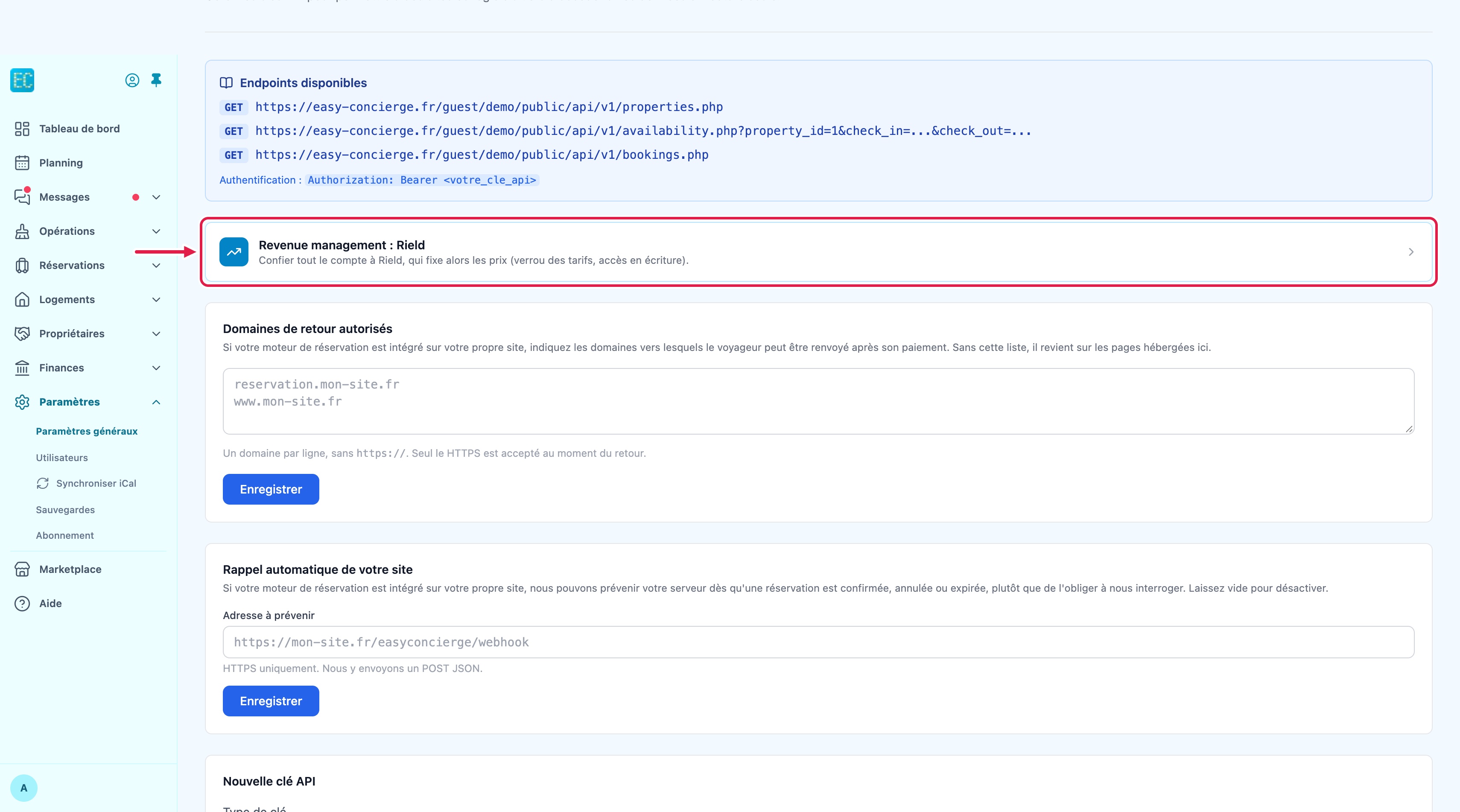Open the Sauvegardes settings page

click(65, 510)
